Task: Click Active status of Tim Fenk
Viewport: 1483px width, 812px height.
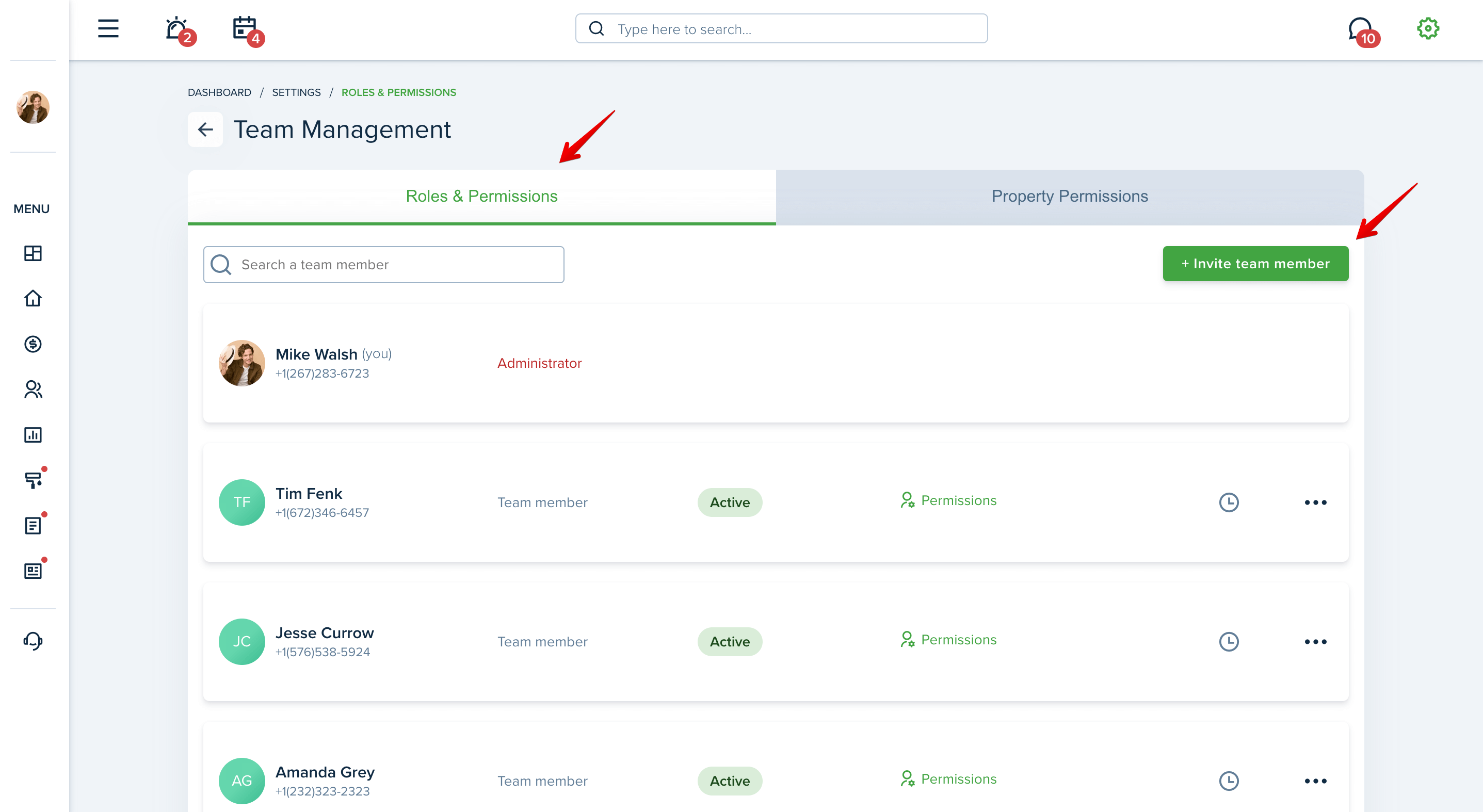Action: 730,502
